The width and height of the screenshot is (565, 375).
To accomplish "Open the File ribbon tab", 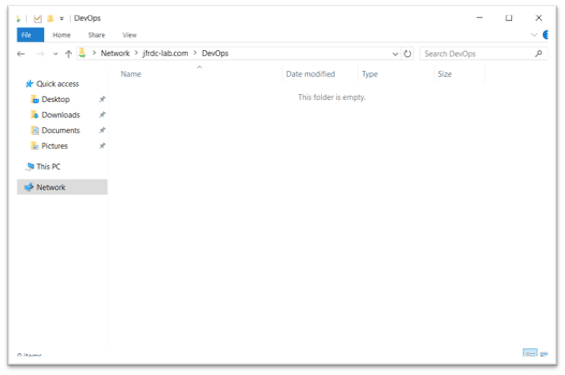I will pos(30,35).
